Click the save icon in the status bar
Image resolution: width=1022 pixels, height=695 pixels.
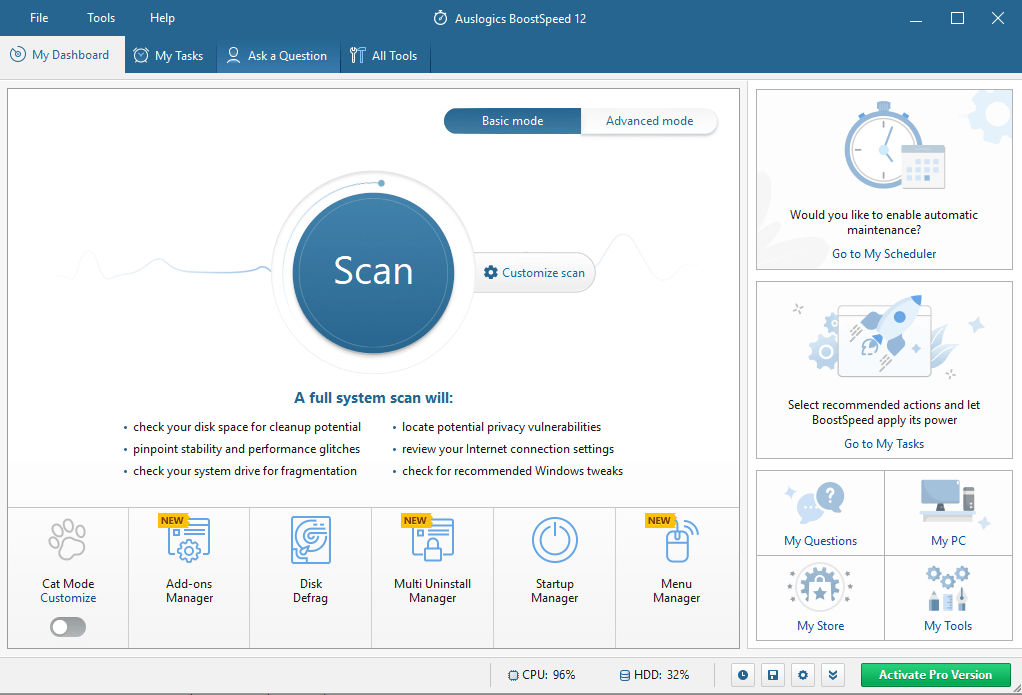(772, 675)
